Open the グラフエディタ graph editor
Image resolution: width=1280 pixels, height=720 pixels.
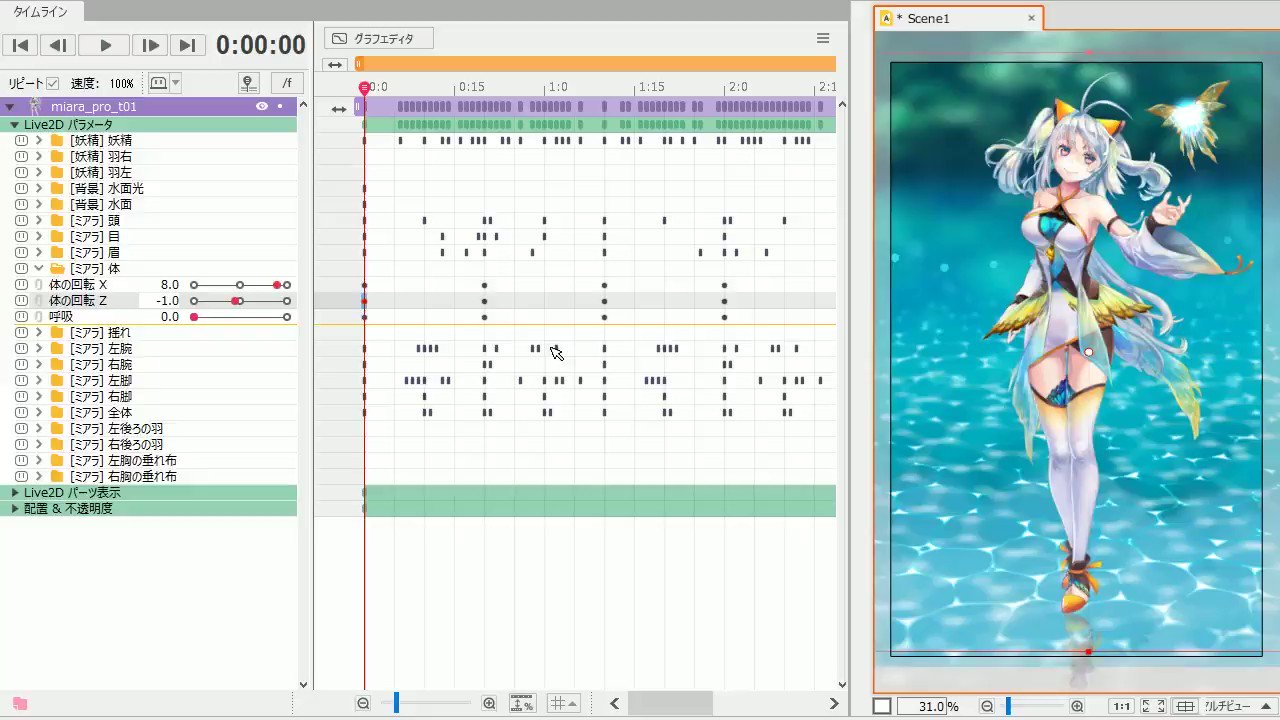pos(379,39)
